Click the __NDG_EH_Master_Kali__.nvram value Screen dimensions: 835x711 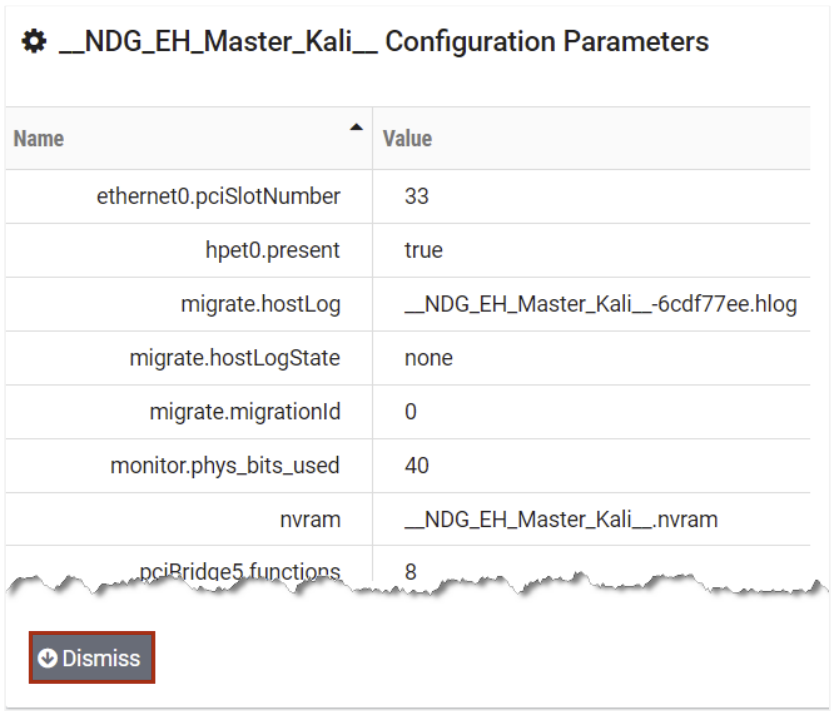(561, 520)
